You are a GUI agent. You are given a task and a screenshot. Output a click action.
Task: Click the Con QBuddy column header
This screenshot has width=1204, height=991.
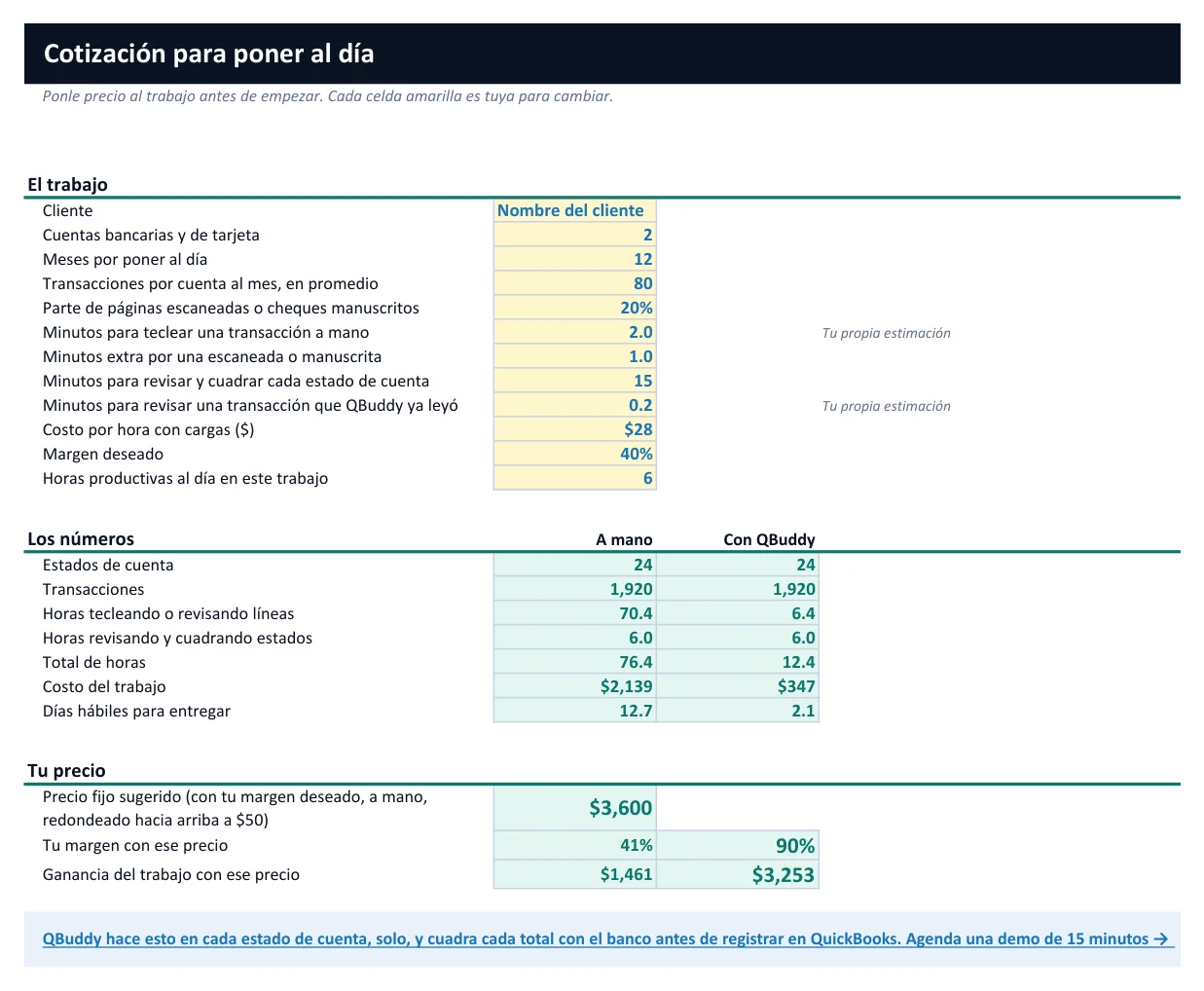click(x=769, y=539)
